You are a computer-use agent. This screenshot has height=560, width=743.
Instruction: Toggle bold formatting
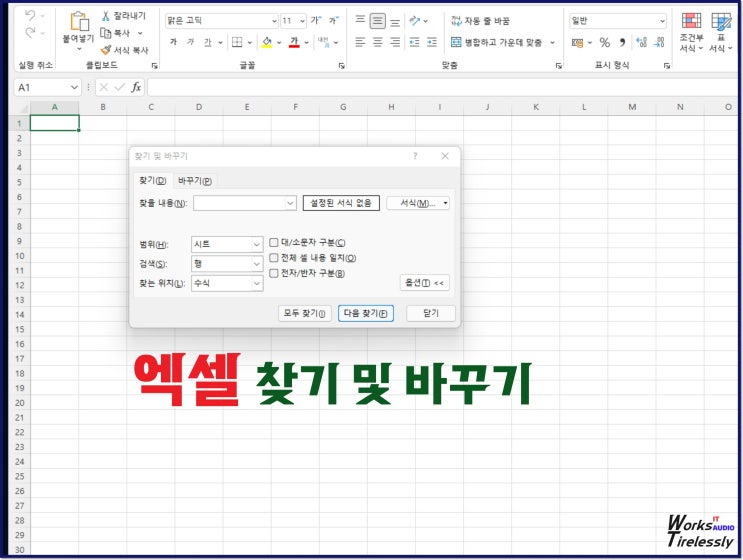point(173,42)
